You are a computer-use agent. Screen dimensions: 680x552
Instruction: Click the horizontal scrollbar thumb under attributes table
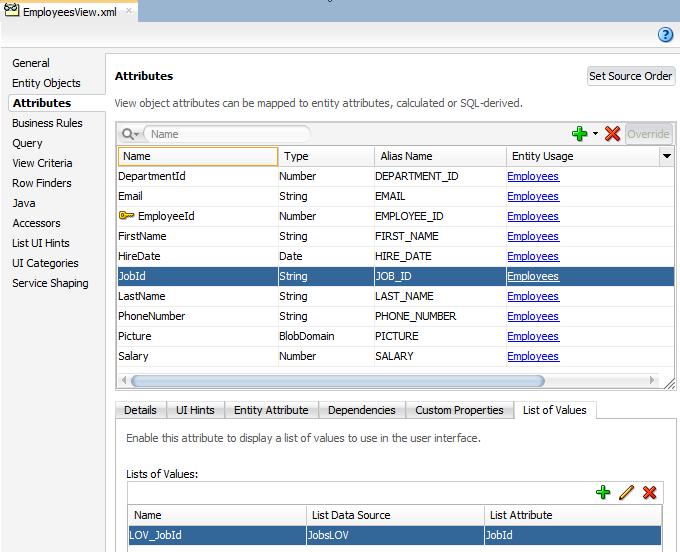click(x=338, y=381)
